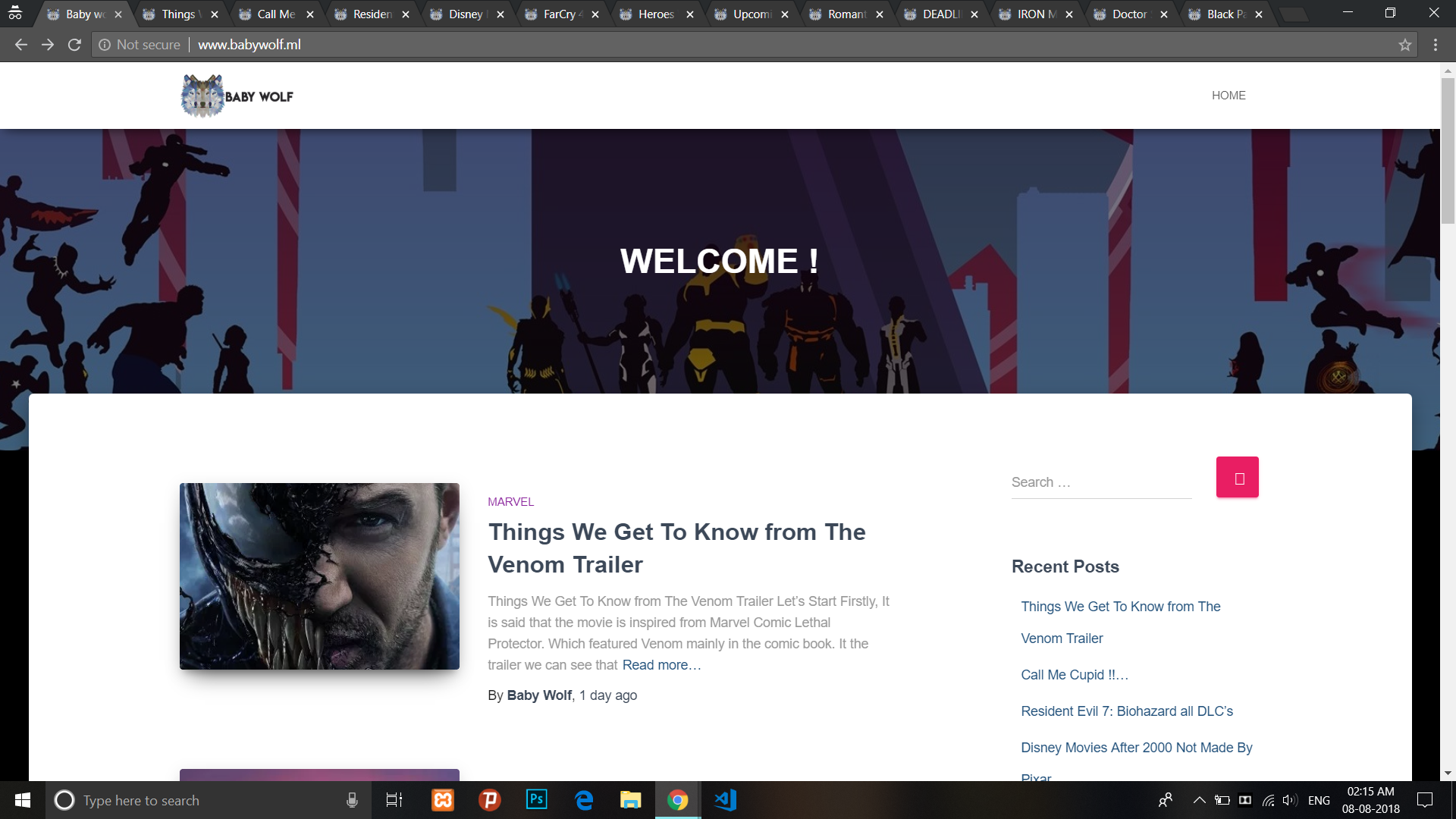The height and width of the screenshot is (819, 1456).
Task: Click the Not secure site info icon
Action: 105,45
